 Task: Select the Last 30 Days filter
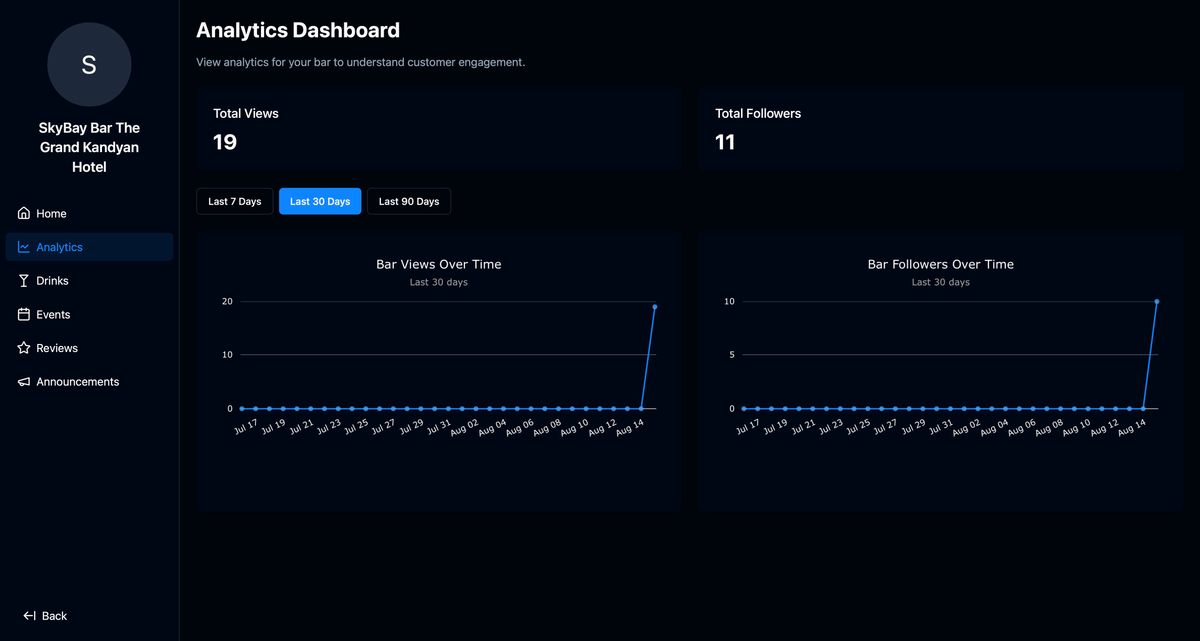[319, 201]
